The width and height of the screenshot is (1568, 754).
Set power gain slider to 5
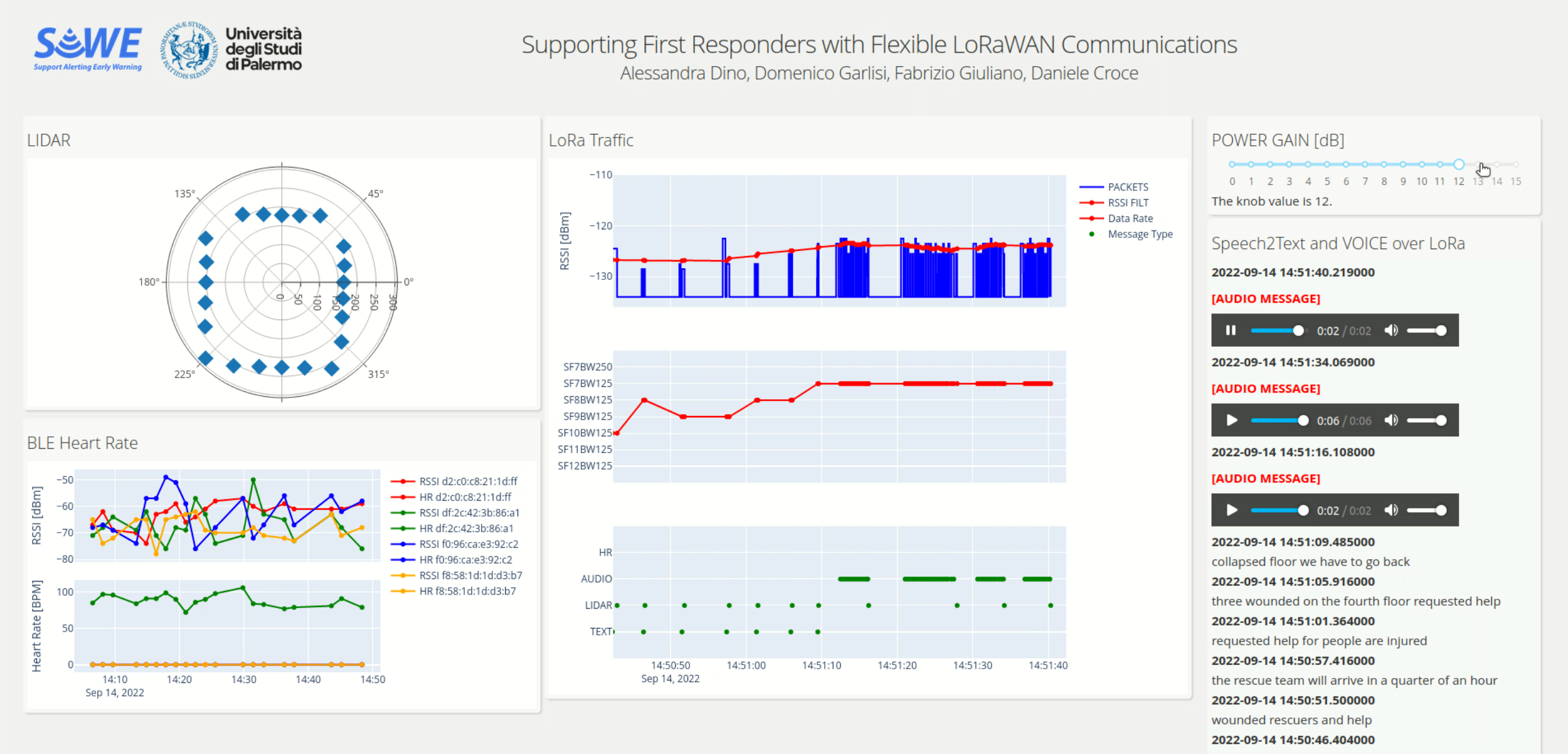[1327, 164]
